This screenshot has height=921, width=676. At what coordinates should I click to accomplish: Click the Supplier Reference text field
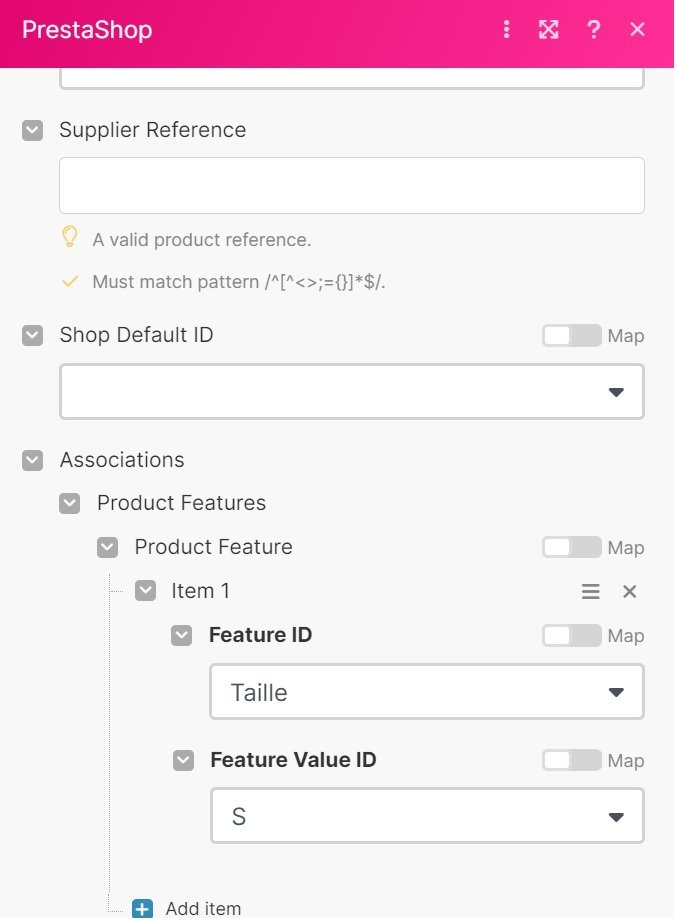tap(352, 185)
